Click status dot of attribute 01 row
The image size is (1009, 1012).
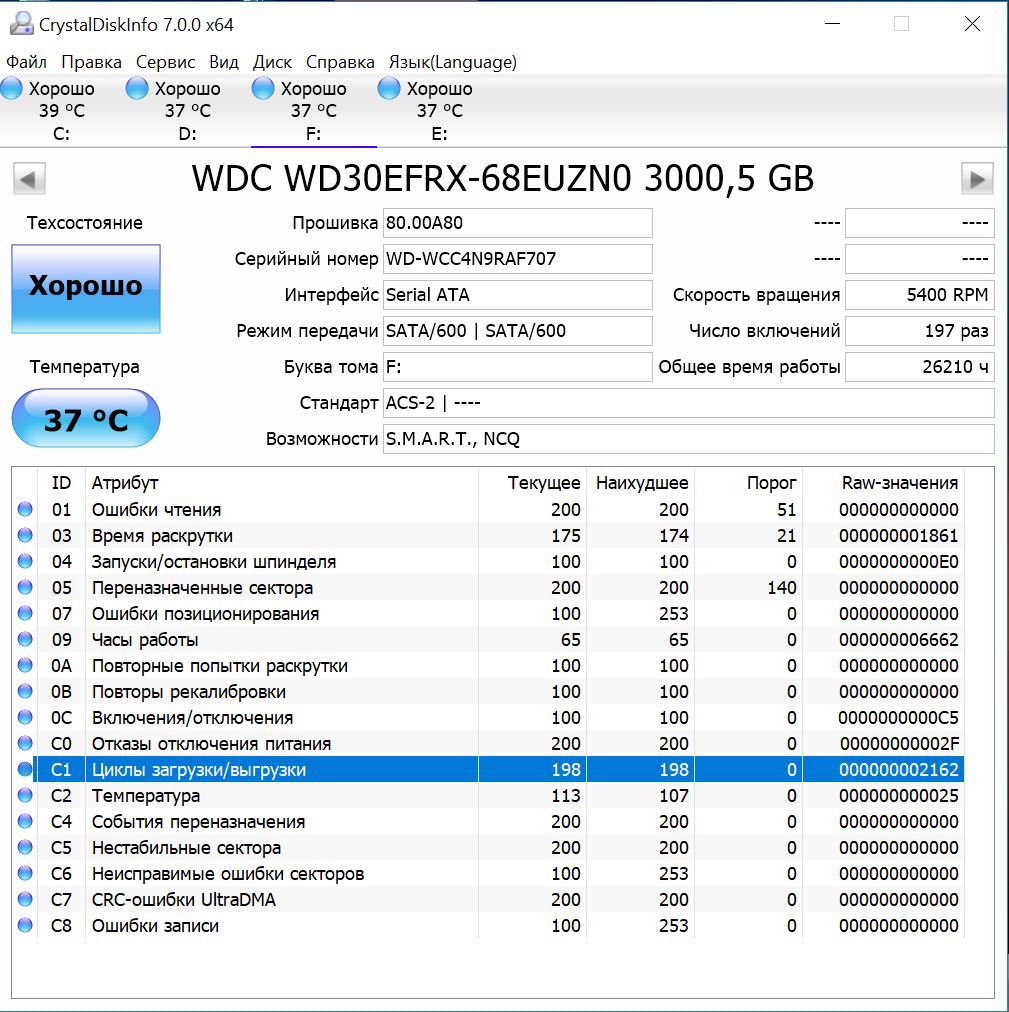(25, 510)
